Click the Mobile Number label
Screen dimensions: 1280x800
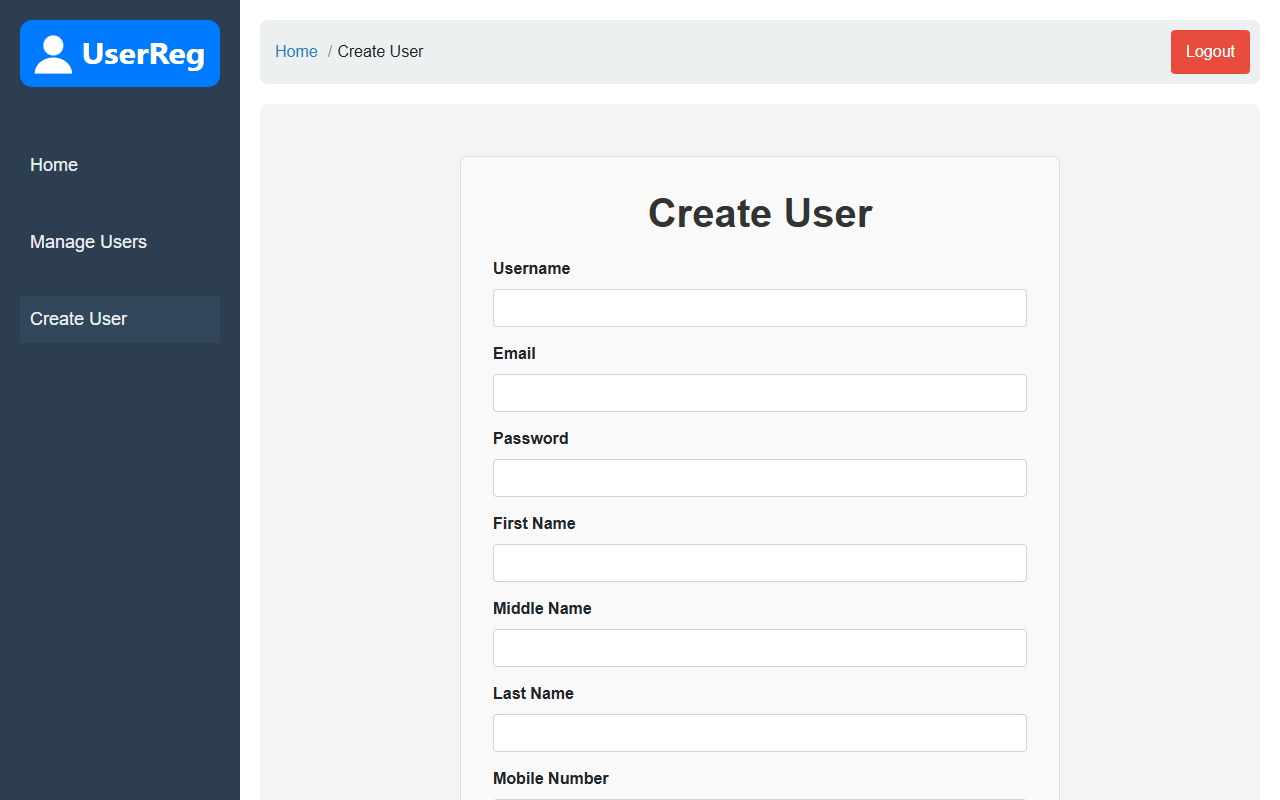(551, 778)
